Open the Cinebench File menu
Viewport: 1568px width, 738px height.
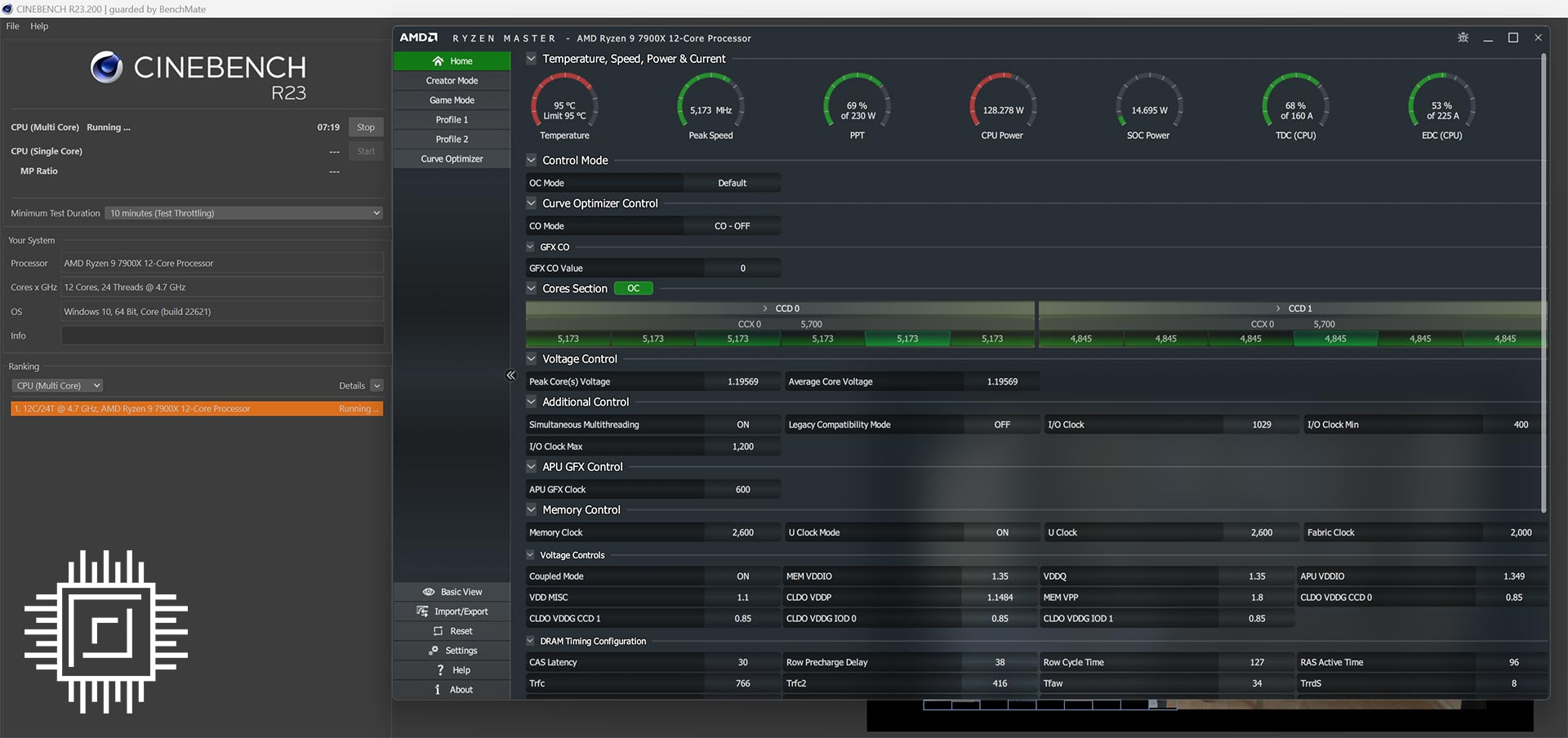point(13,26)
